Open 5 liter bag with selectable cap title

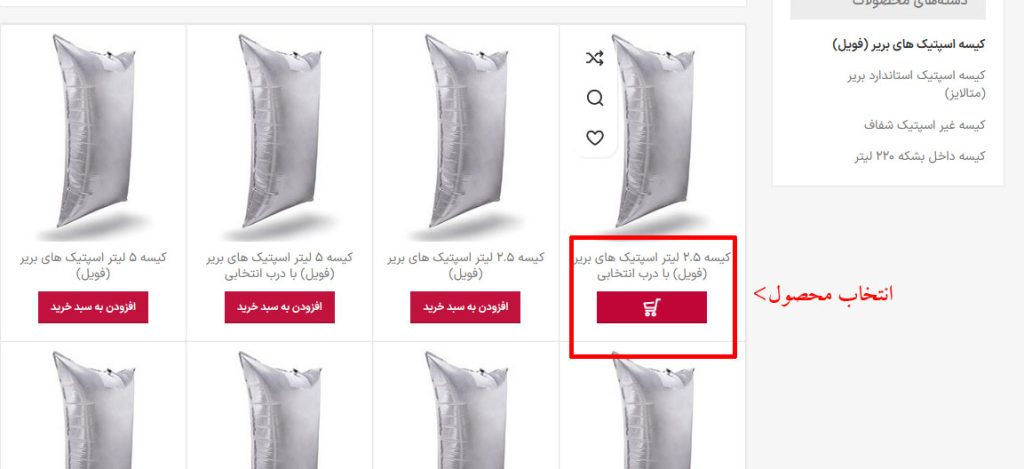pyautogui.click(x=280, y=266)
